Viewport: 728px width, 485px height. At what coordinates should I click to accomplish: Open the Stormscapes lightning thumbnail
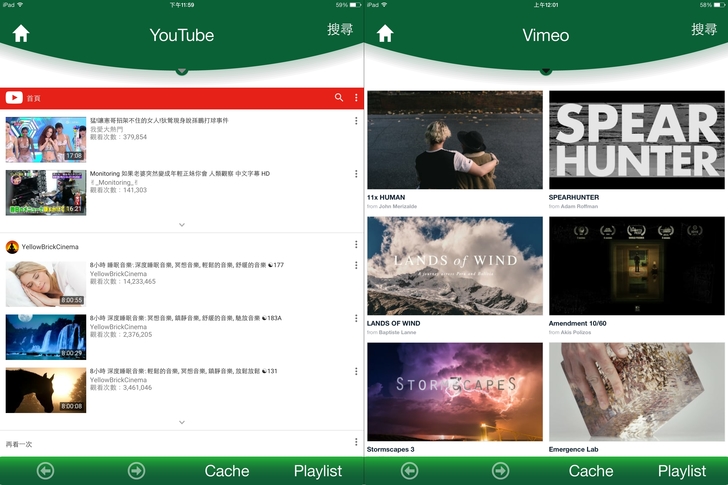pyautogui.click(x=455, y=392)
